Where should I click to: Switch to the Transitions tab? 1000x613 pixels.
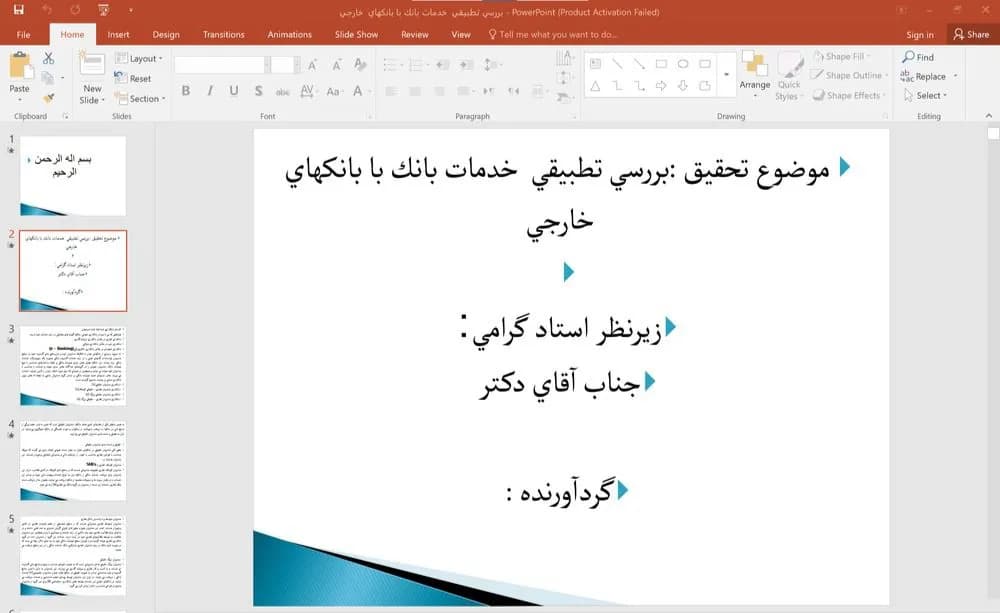coord(223,34)
